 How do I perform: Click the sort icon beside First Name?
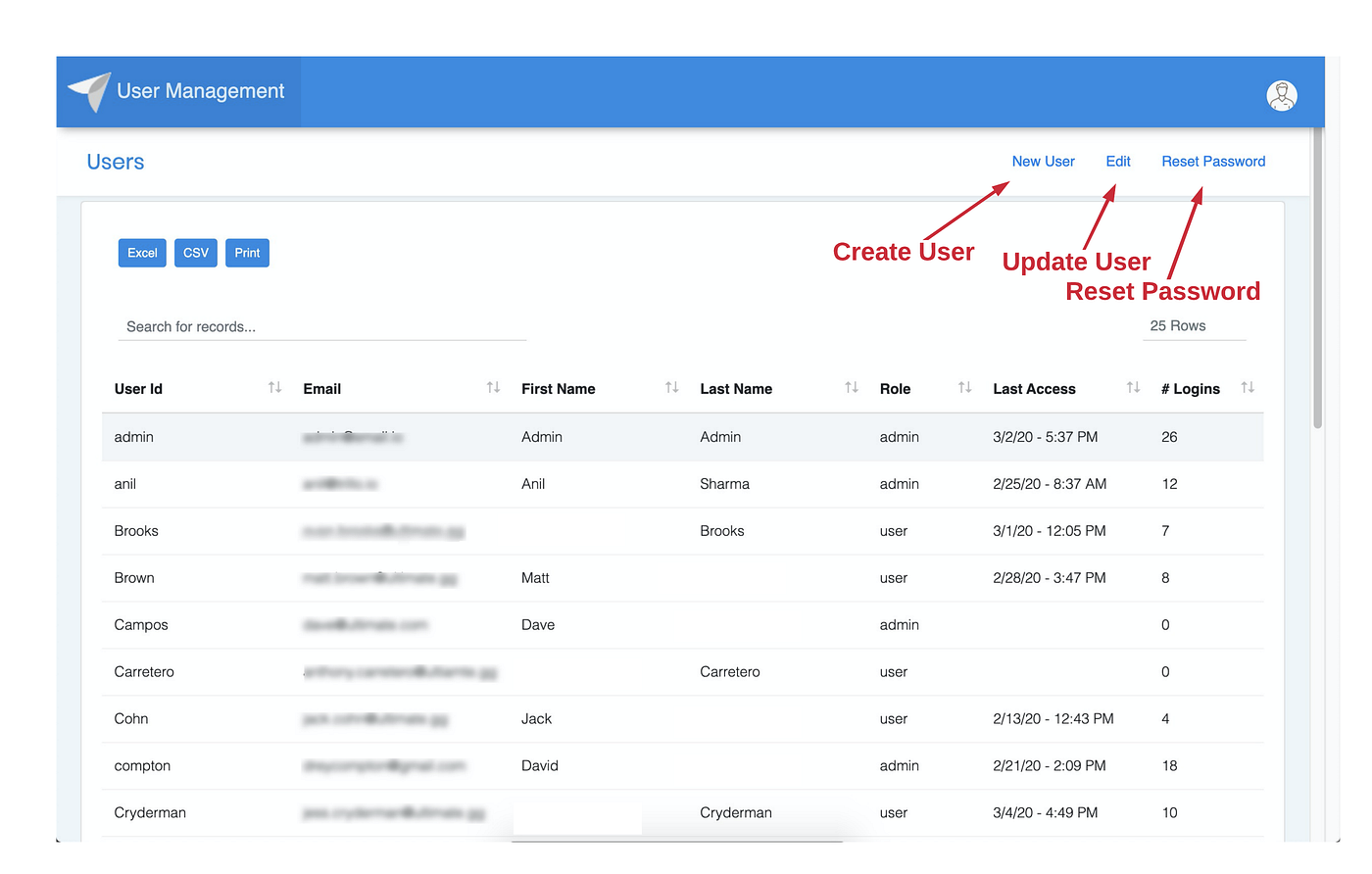click(671, 387)
